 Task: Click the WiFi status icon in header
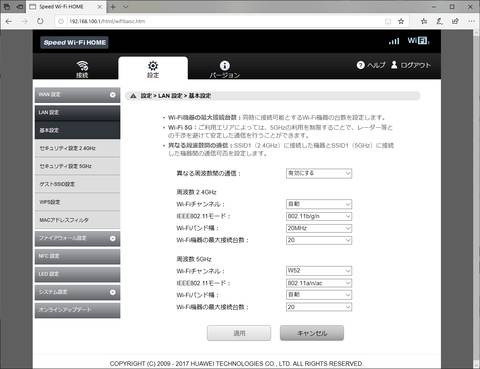click(418, 41)
